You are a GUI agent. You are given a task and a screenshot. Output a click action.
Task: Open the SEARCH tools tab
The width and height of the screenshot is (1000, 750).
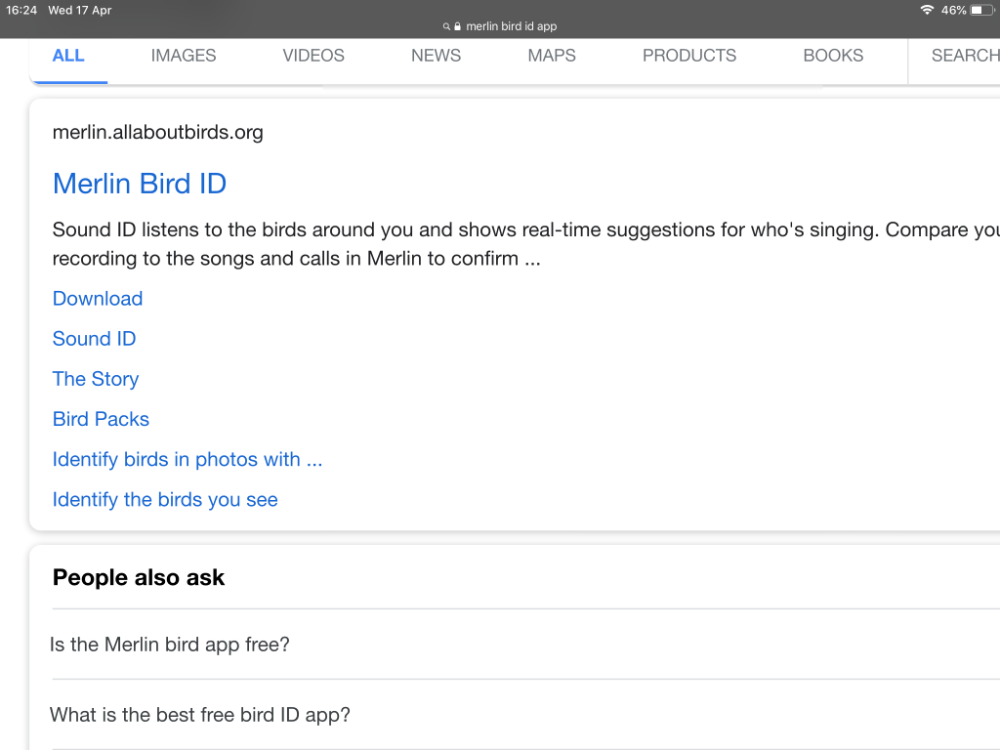tap(966, 55)
